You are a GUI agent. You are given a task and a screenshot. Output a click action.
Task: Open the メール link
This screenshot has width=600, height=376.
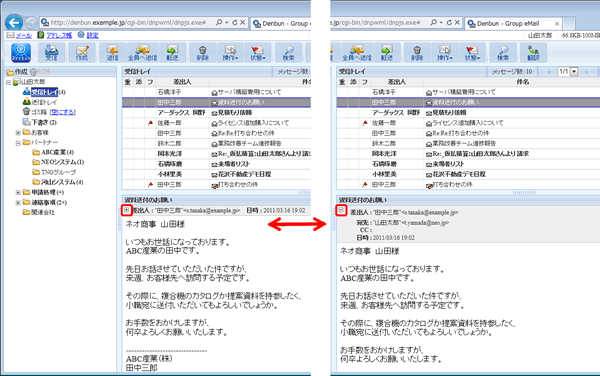pyautogui.click(x=24, y=36)
